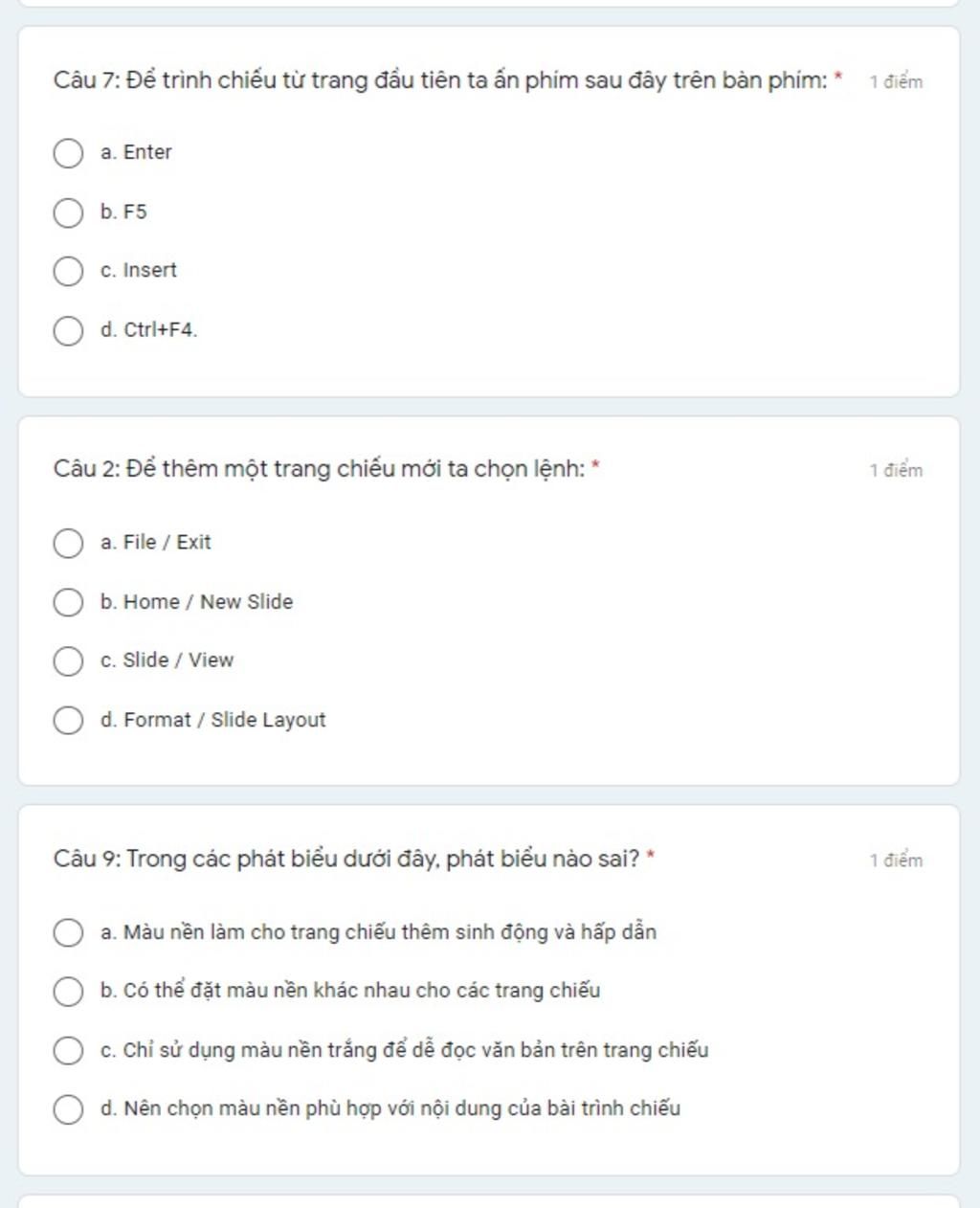Pick answer d. Ctrl+F4

click(x=68, y=330)
